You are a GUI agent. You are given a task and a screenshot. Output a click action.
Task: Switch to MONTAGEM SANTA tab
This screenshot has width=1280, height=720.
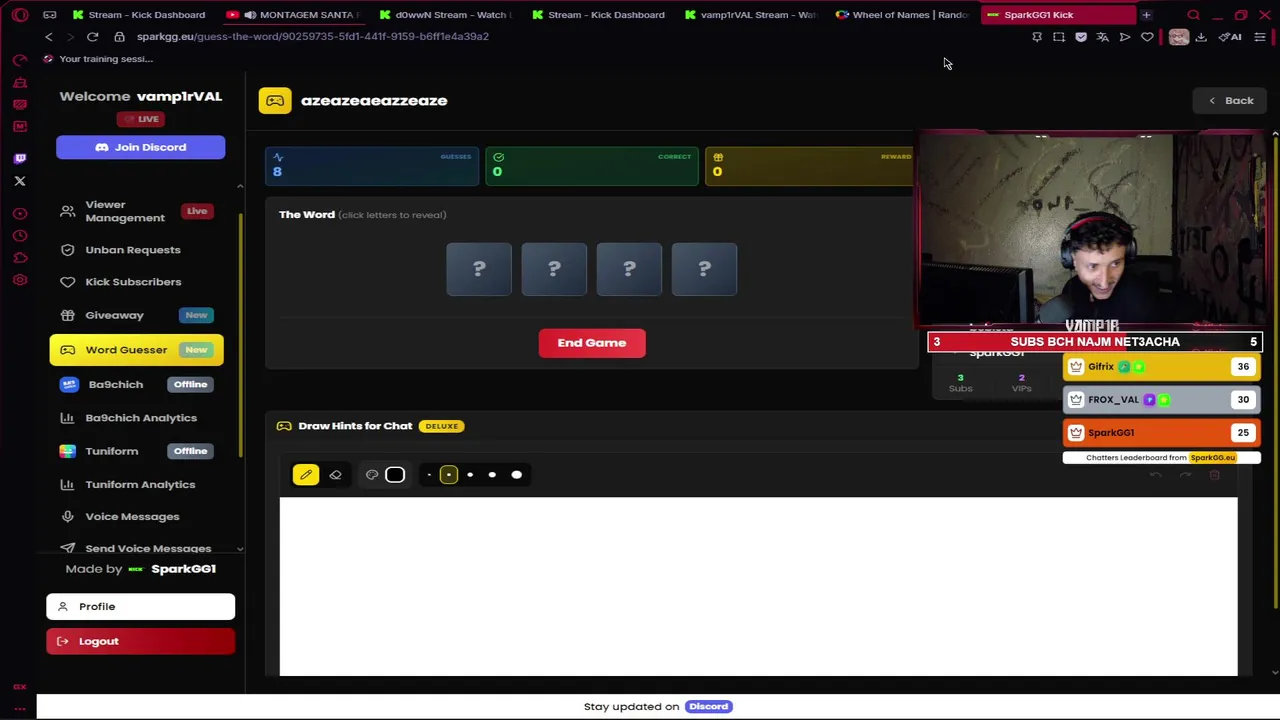point(295,15)
